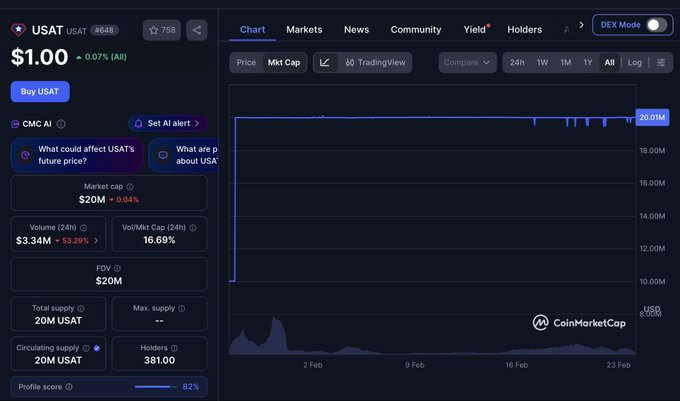Click the $1.00 price text
680x401 pixels.
coord(39,57)
